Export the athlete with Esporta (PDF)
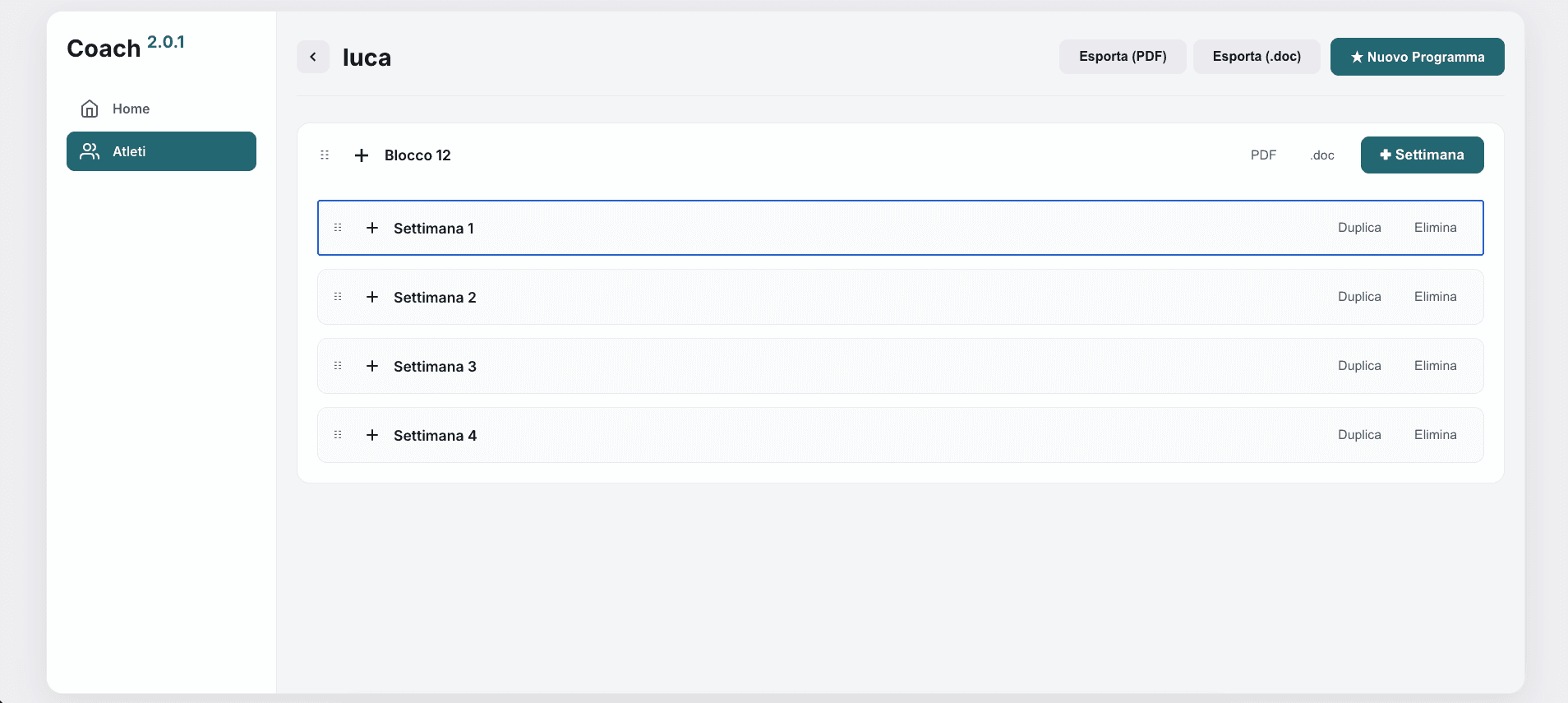The width and height of the screenshot is (1568, 703). [1123, 57]
